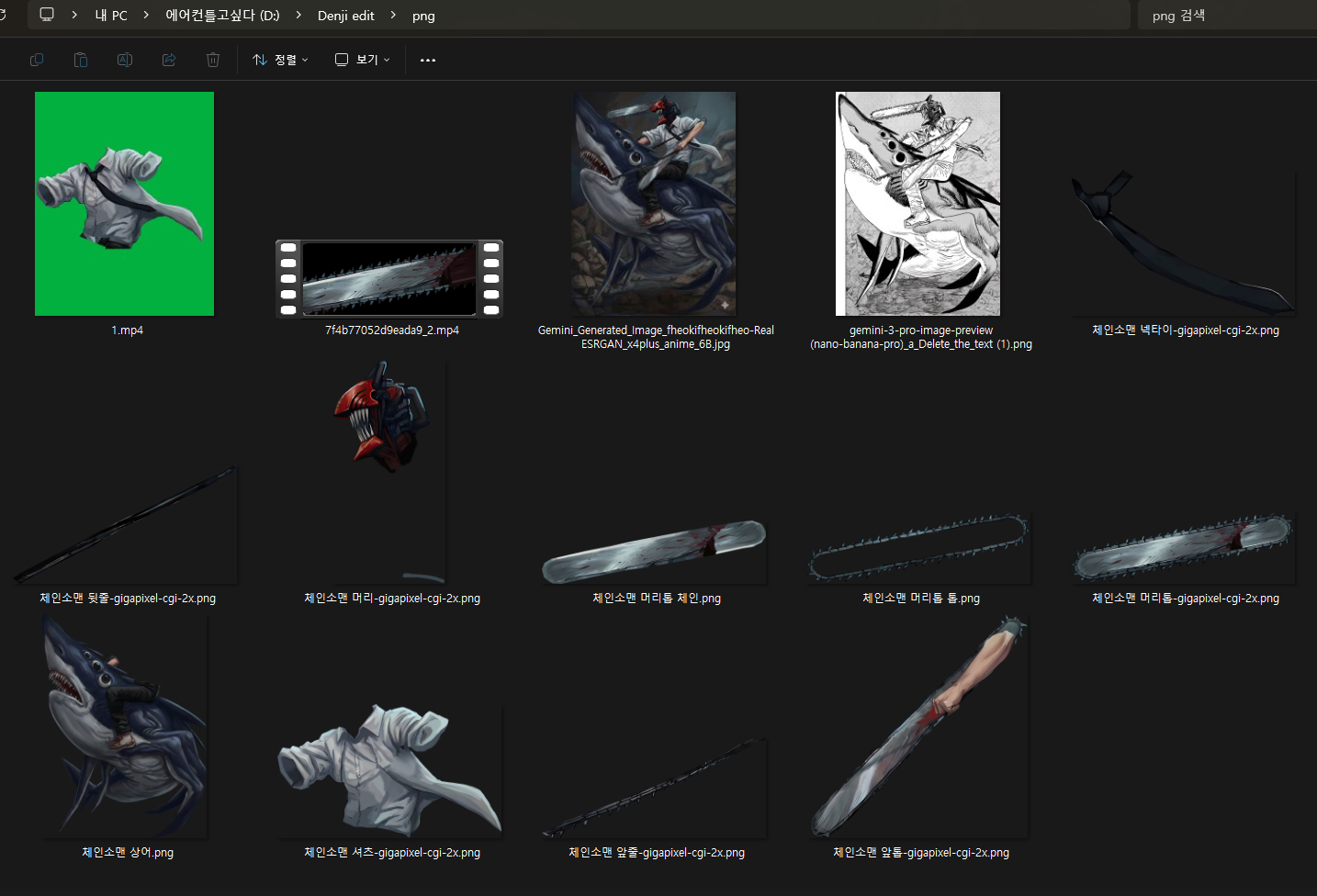Click the file name '체인소맨 머리톱 톱.png'
Viewport: 1317px width, 896px height.
[921, 599]
